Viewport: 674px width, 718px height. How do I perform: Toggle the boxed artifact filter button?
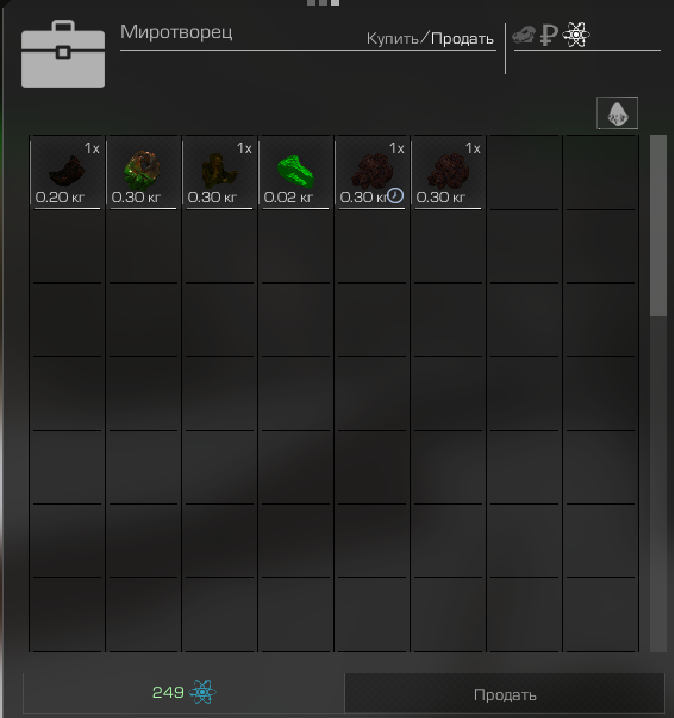[617, 113]
